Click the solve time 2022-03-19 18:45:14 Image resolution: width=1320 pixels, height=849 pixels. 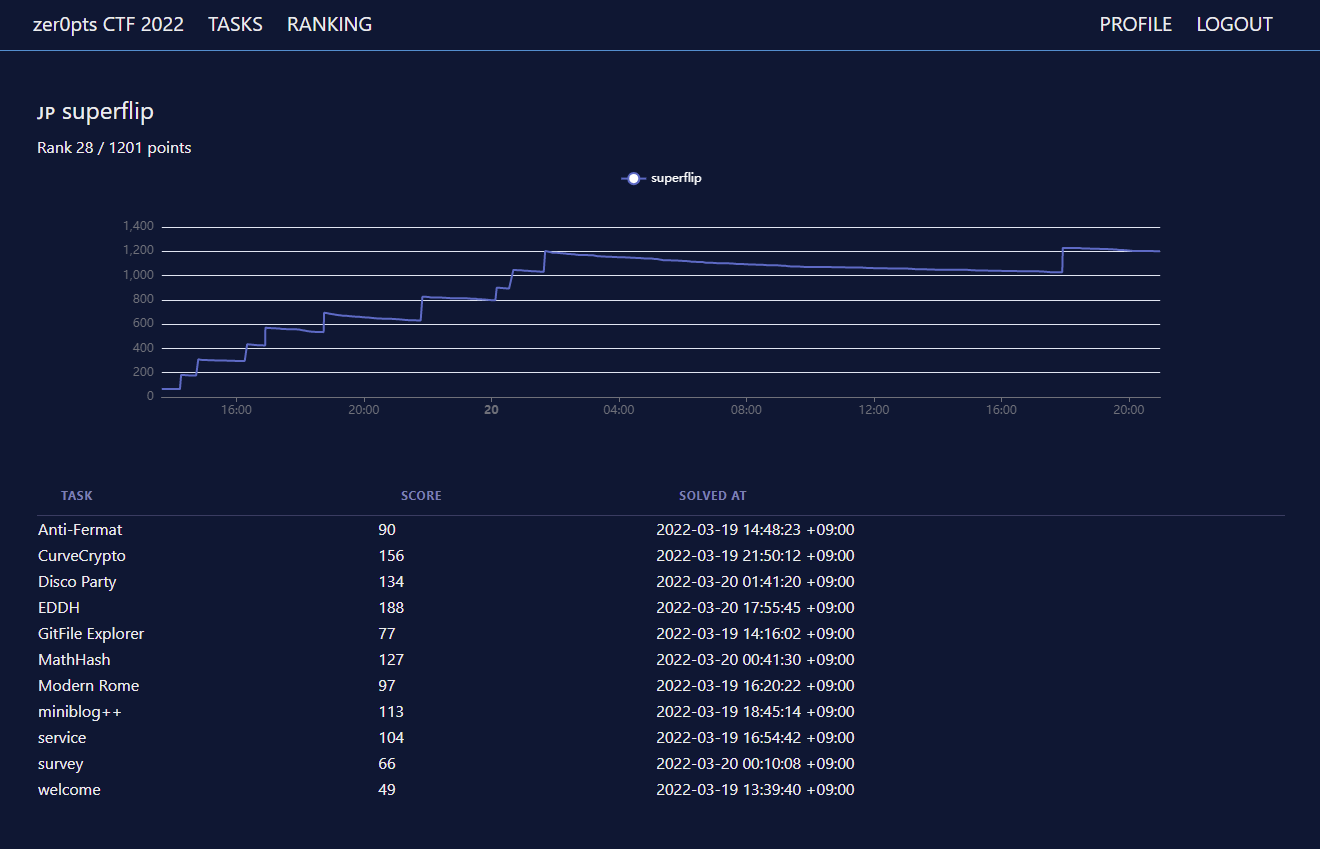tap(755, 712)
